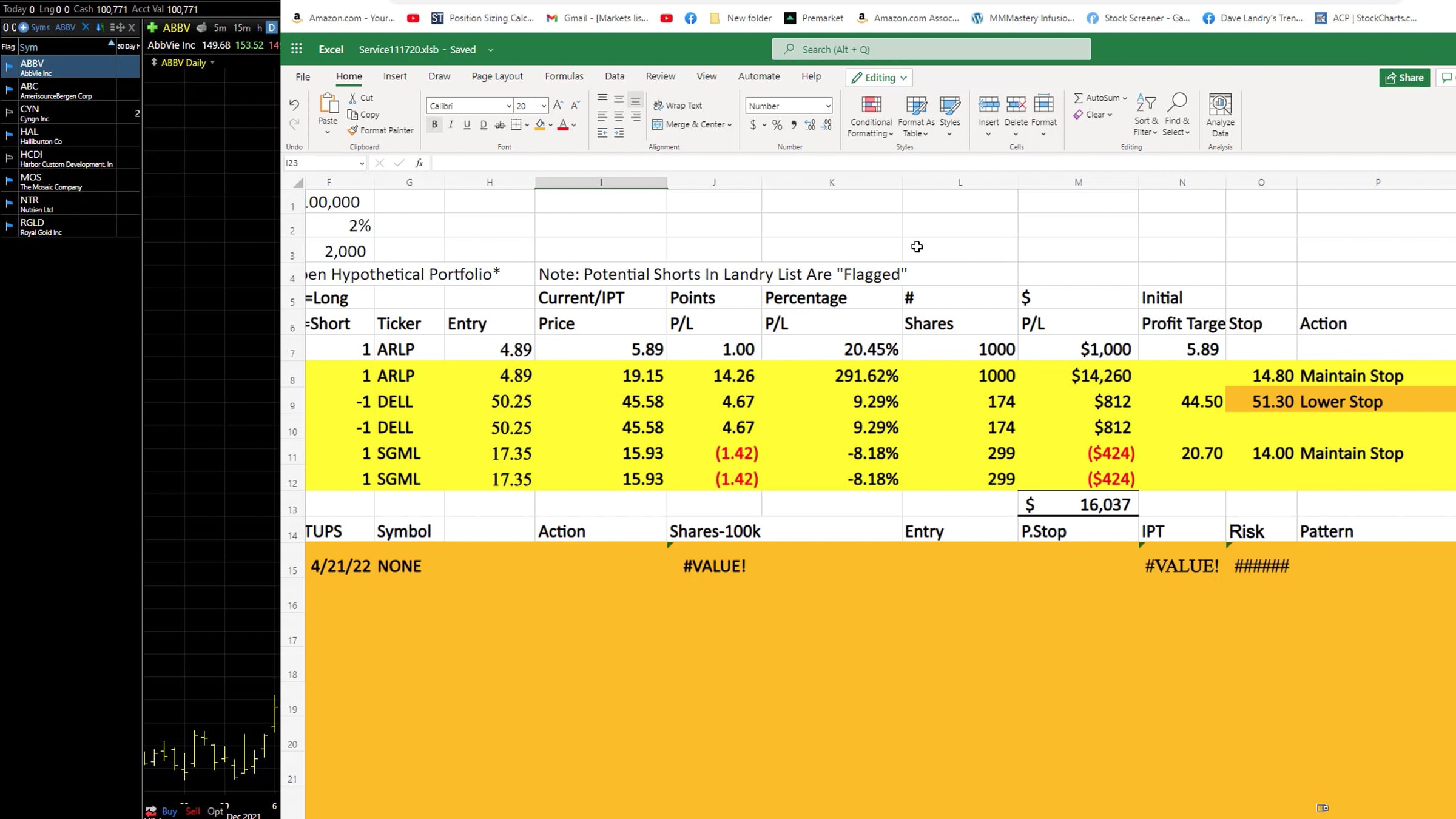Click the Insert cells icon
This screenshot has width=1456, height=819.
pos(988,104)
